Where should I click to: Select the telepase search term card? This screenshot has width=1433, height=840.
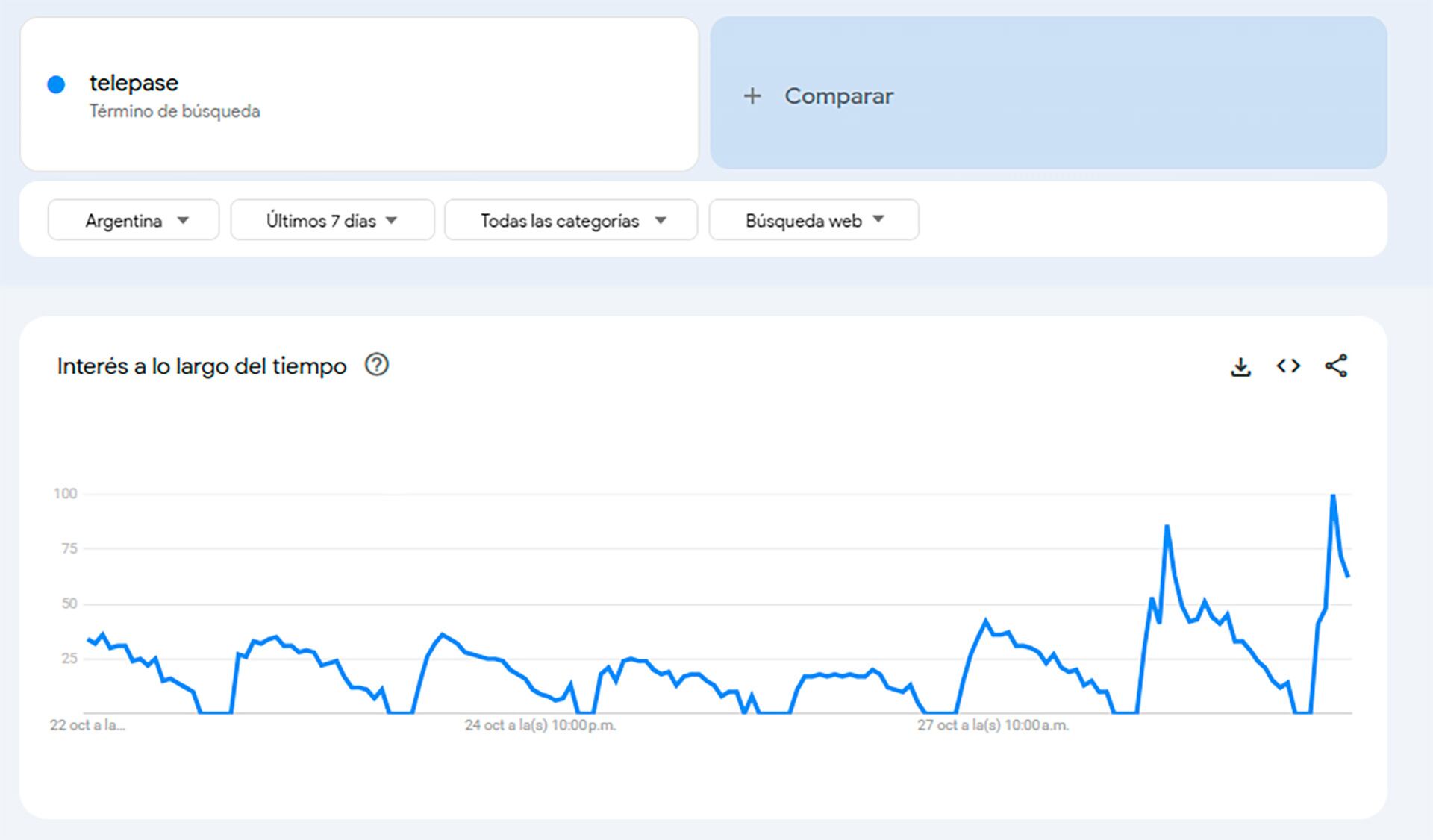tap(358, 95)
